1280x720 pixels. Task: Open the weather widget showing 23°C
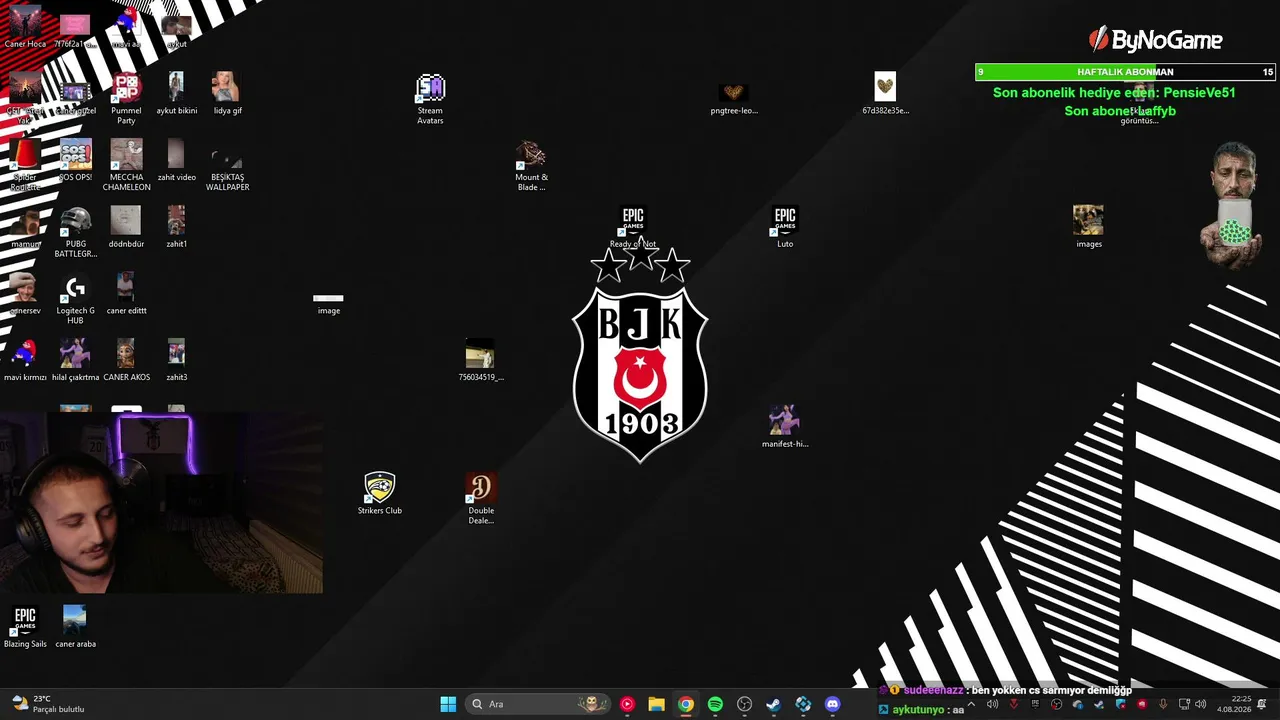click(47, 704)
